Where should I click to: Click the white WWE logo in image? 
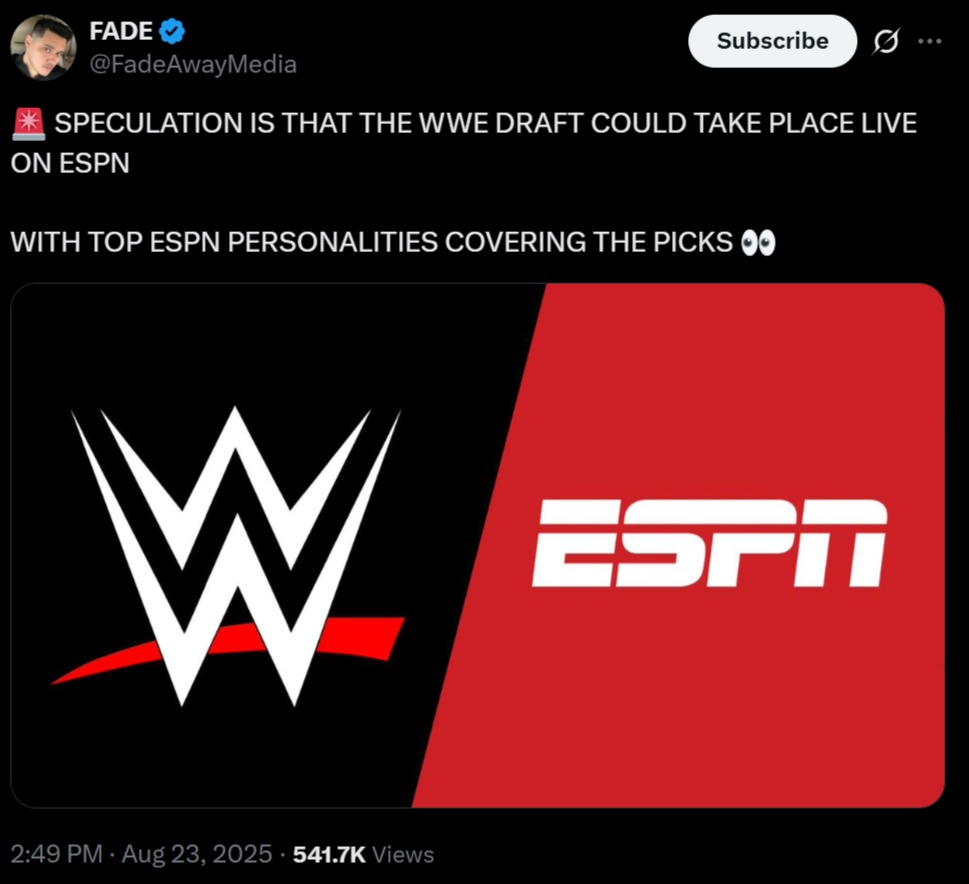click(x=235, y=555)
